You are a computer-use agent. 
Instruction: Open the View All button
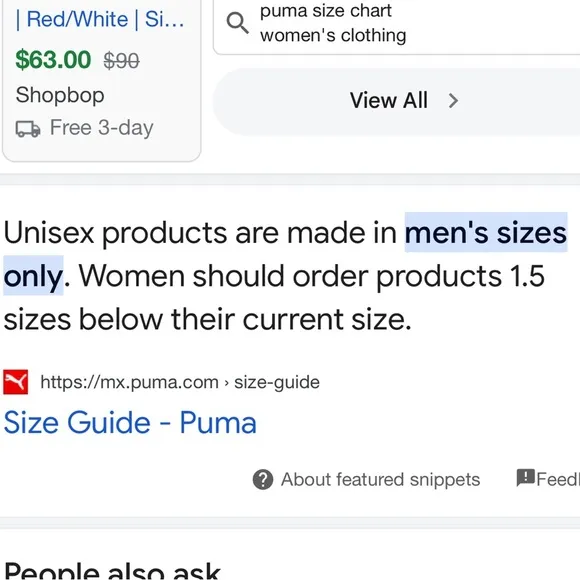click(x=397, y=101)
